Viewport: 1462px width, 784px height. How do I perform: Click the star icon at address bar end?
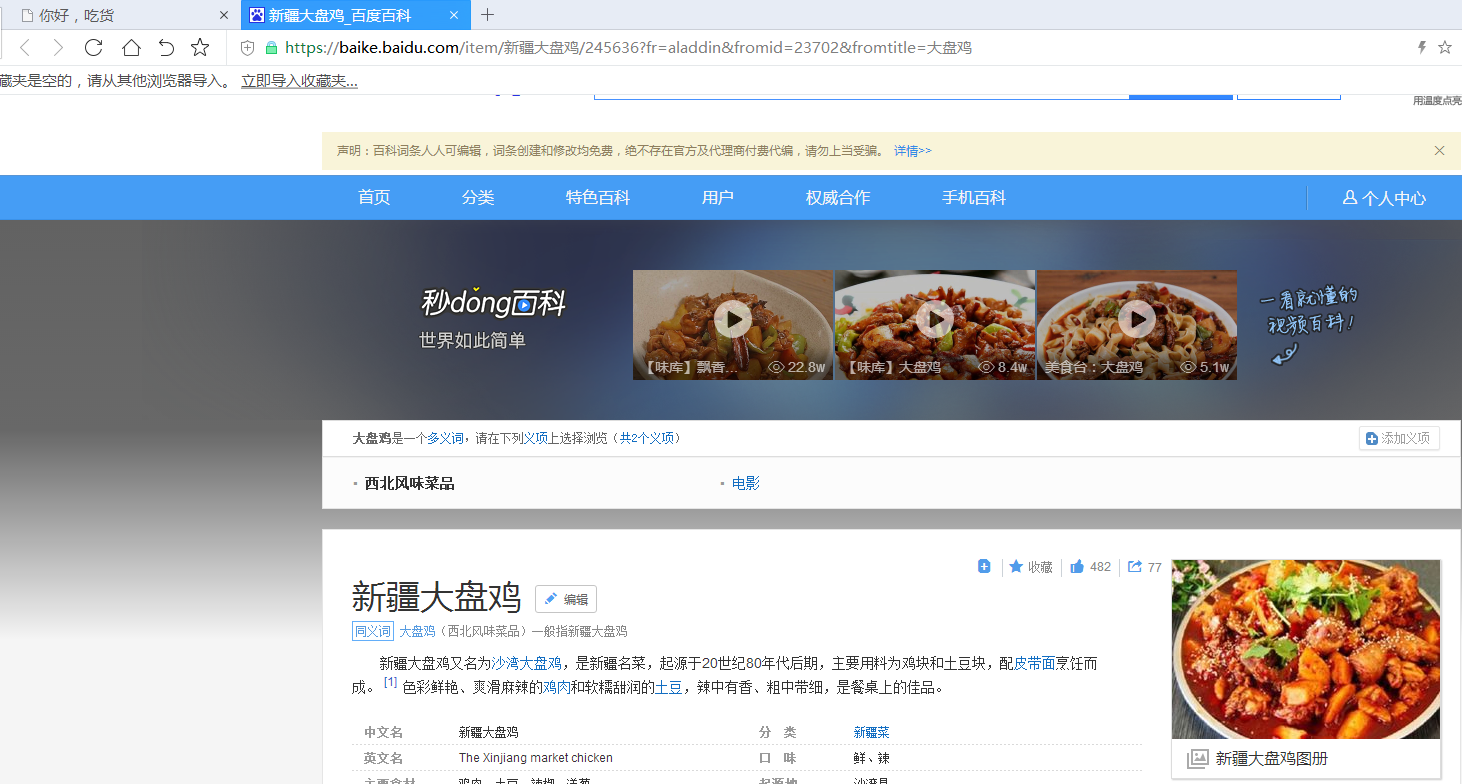pyautogui.click(x=1445, y=47)
